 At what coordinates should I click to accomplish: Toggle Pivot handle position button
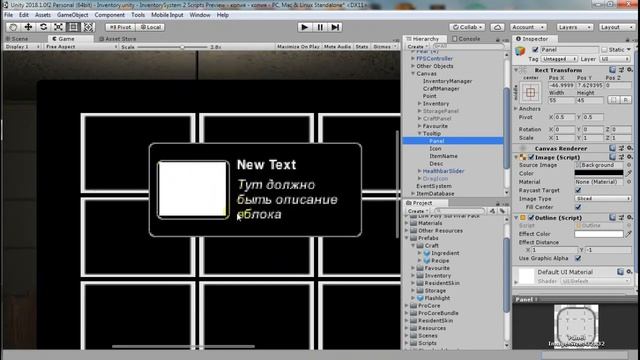[x=120, y=27]
